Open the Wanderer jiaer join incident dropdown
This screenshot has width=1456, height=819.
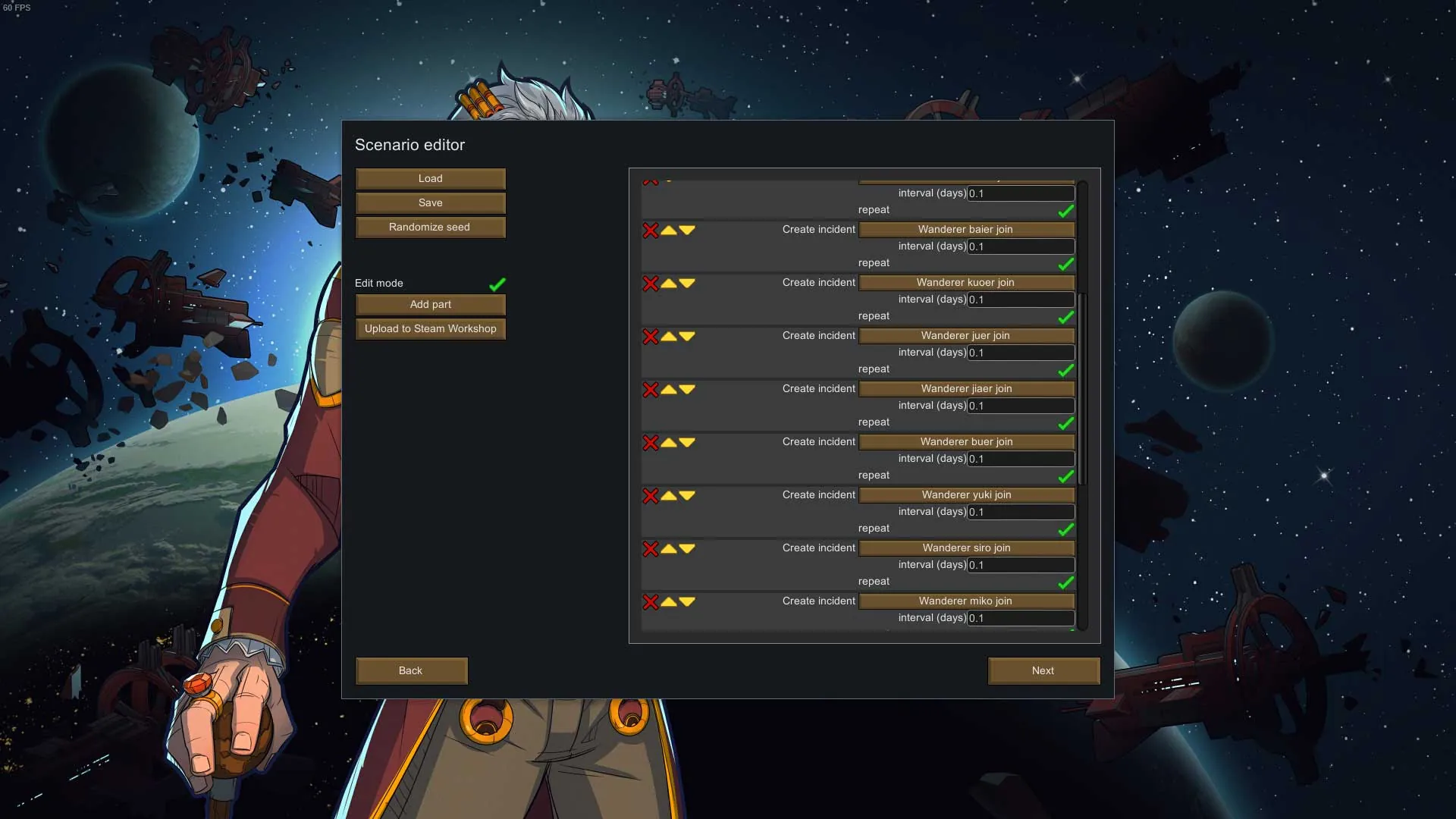[966, 388]
